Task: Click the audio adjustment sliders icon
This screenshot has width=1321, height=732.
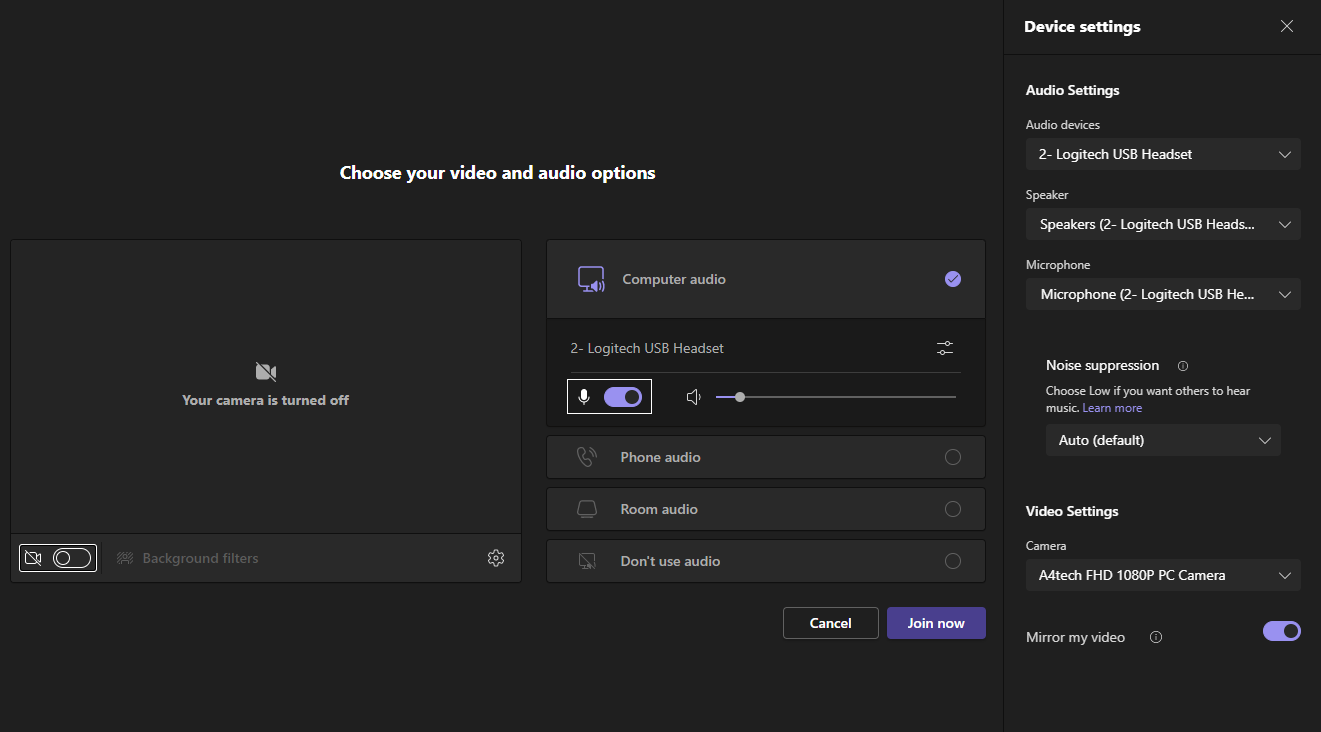Action: click(x=945, y=348)
